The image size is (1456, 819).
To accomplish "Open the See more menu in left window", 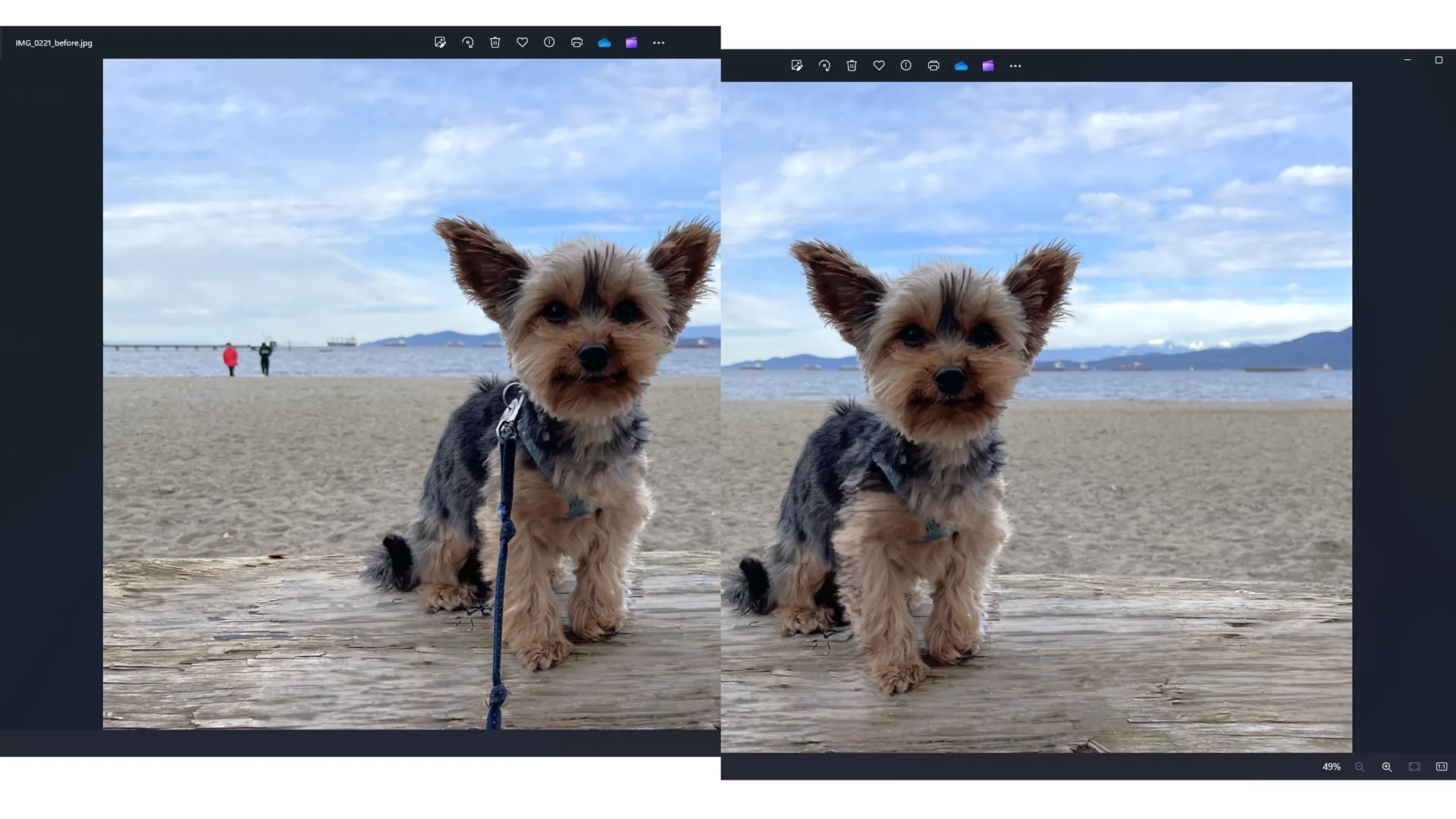I will click(x=658, y=42).
